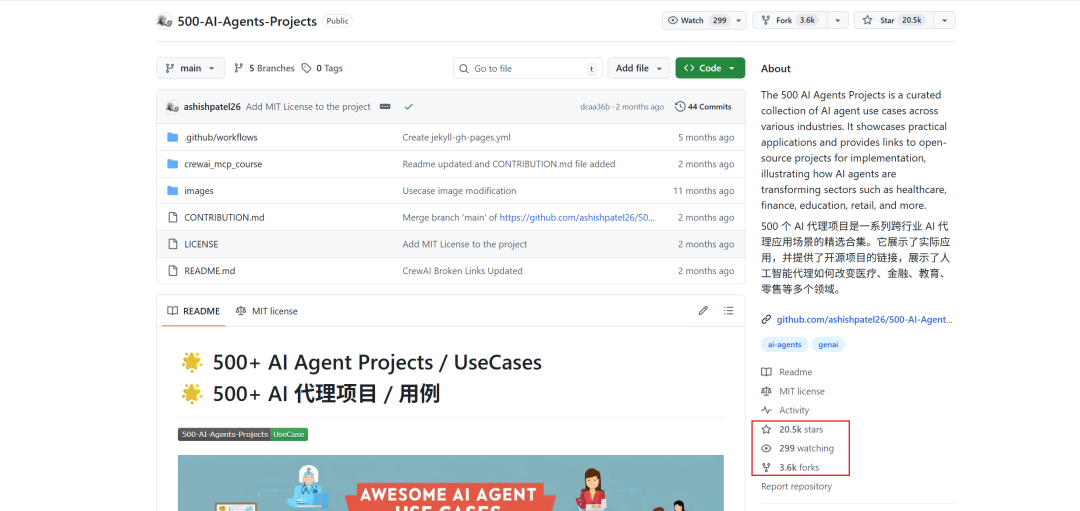Open the images folder
1080x511 pixels.
199,191
